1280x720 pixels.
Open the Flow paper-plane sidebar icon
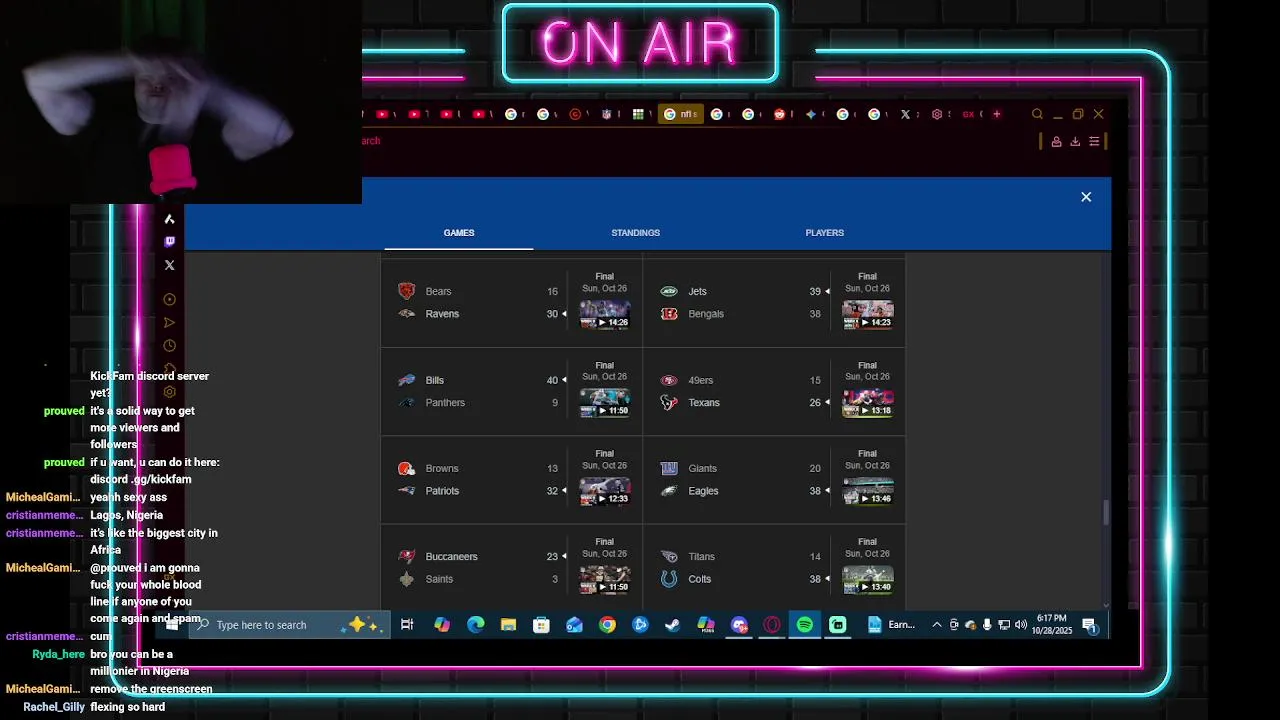pyautogui.click(x=169, y=322)
